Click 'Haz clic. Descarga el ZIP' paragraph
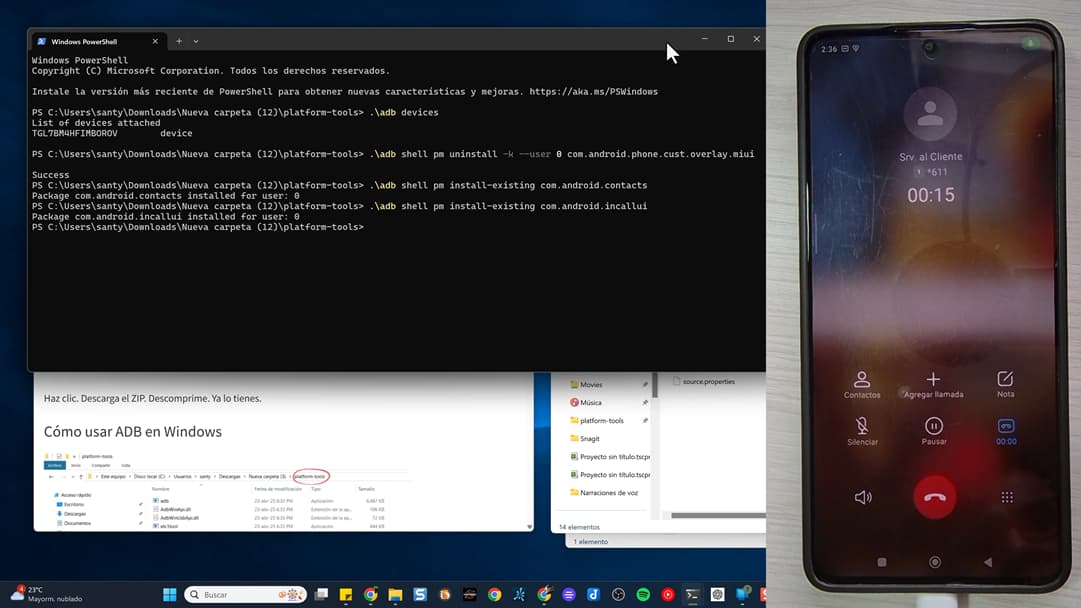Screen dimensions: 1081x608 [152, 398]
